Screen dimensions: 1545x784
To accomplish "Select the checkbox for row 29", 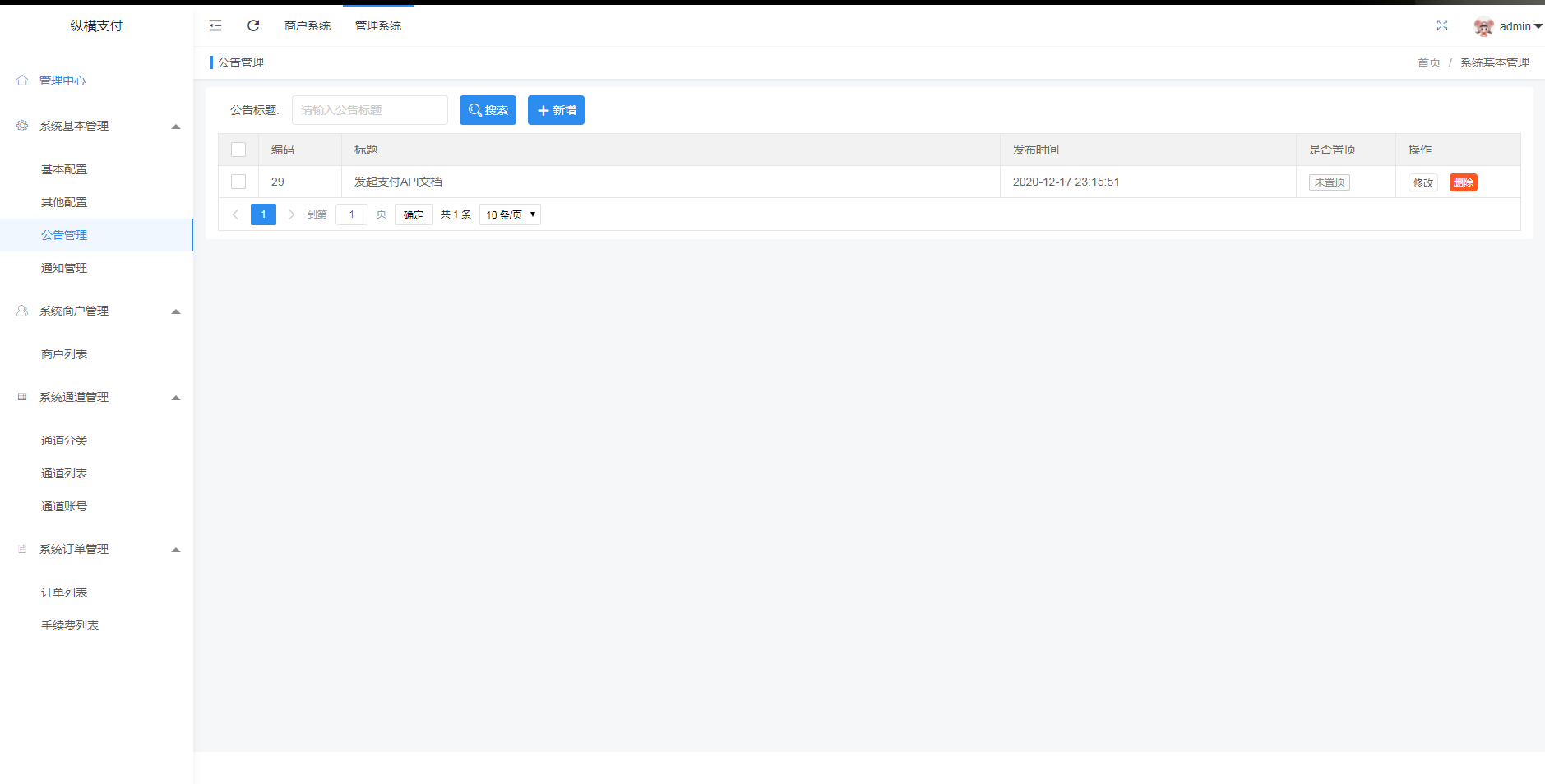I will 238,182.
